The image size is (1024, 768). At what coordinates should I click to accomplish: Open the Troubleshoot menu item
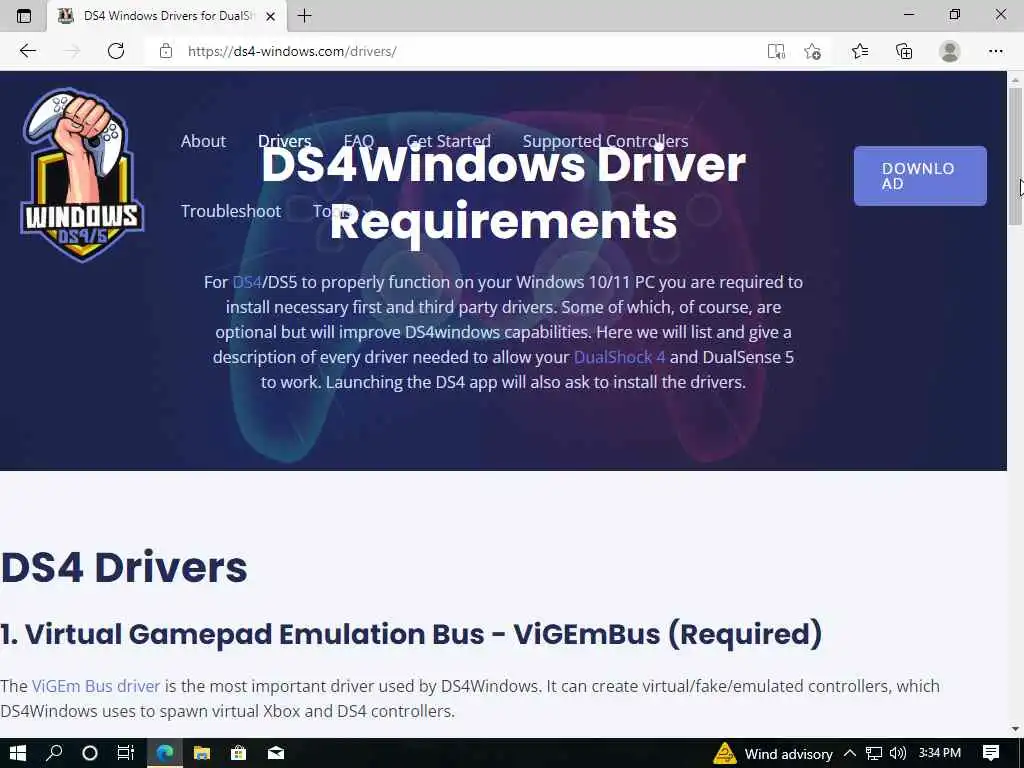(231, 211)
